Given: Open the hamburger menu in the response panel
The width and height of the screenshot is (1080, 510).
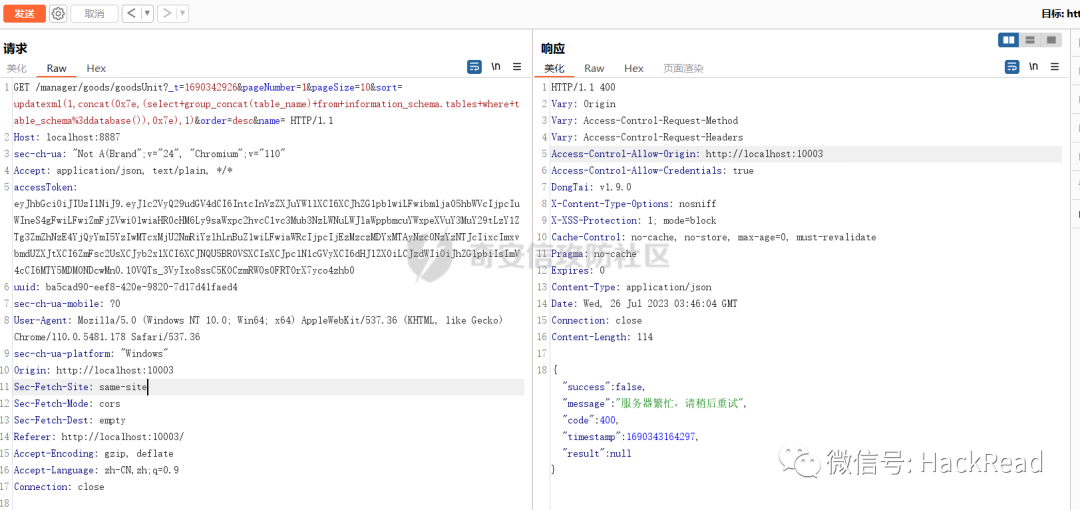Looking at the screenshot, I should (1055, 67).
